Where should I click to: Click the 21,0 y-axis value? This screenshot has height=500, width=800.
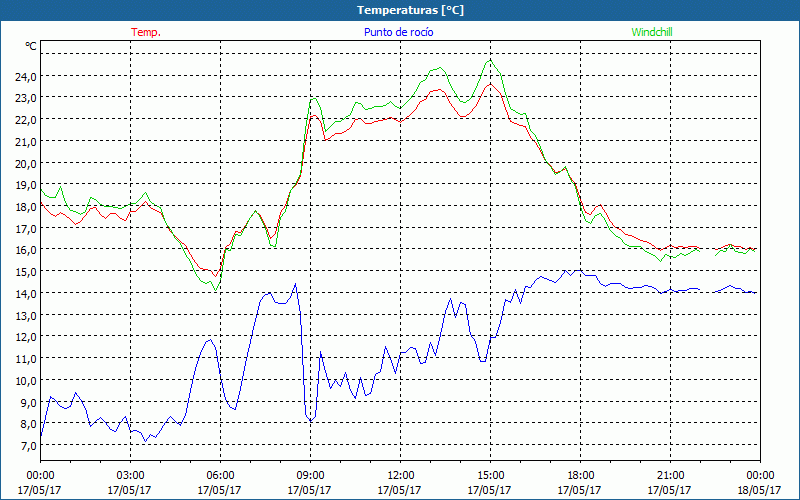(x=27, y=142)
